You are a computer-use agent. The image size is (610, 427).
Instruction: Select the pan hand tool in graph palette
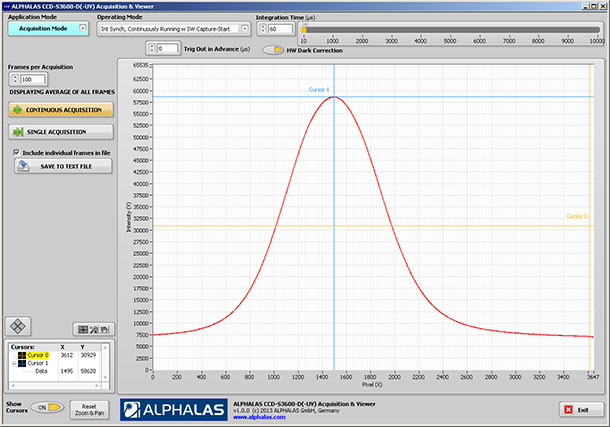[x=103, y=328]
